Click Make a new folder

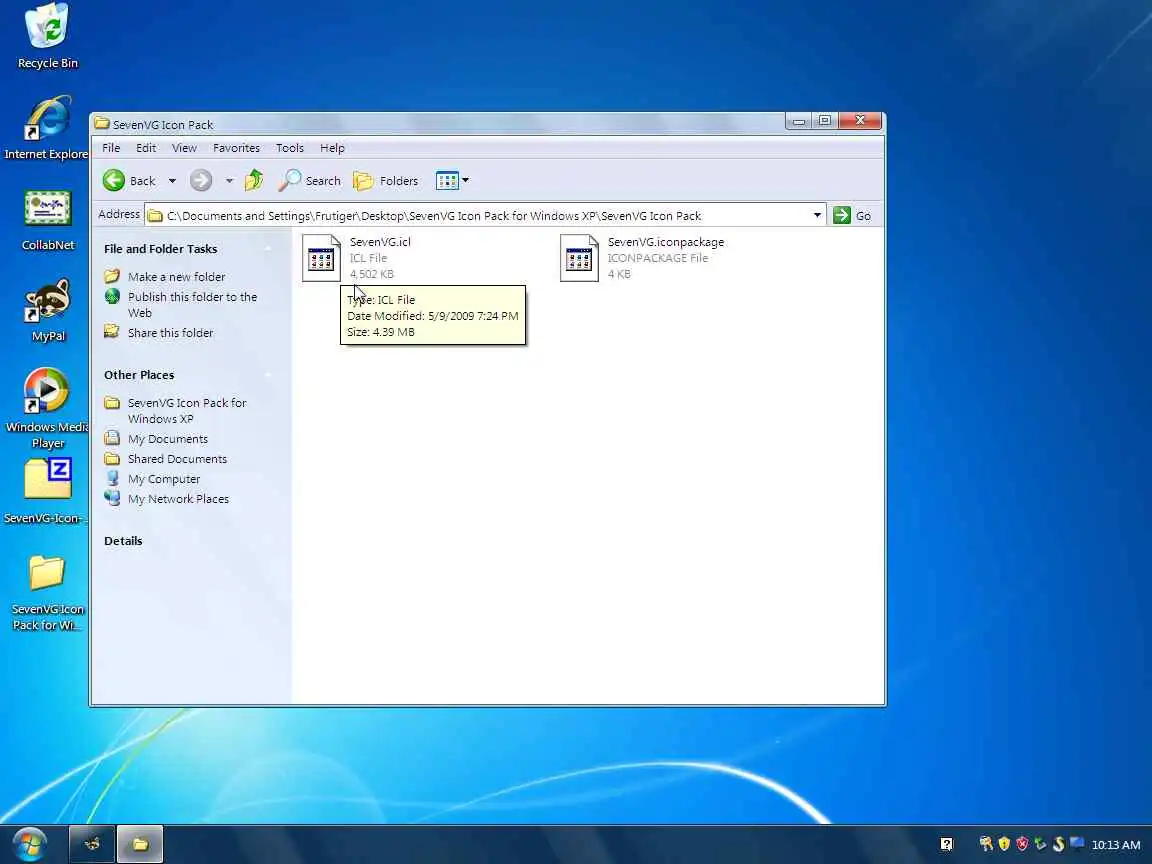tap(176, 277)
